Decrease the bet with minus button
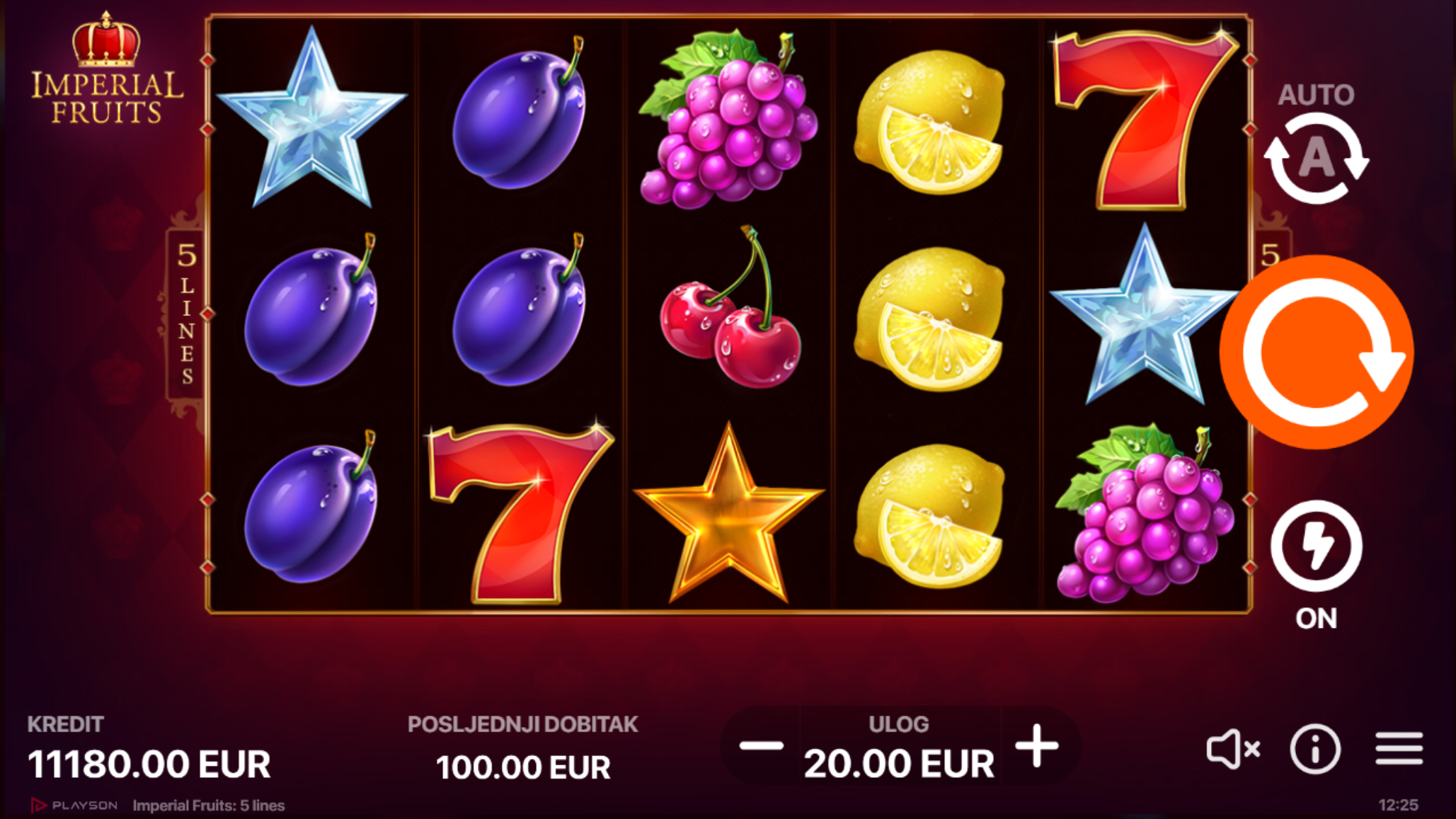 tap(761, 745)
